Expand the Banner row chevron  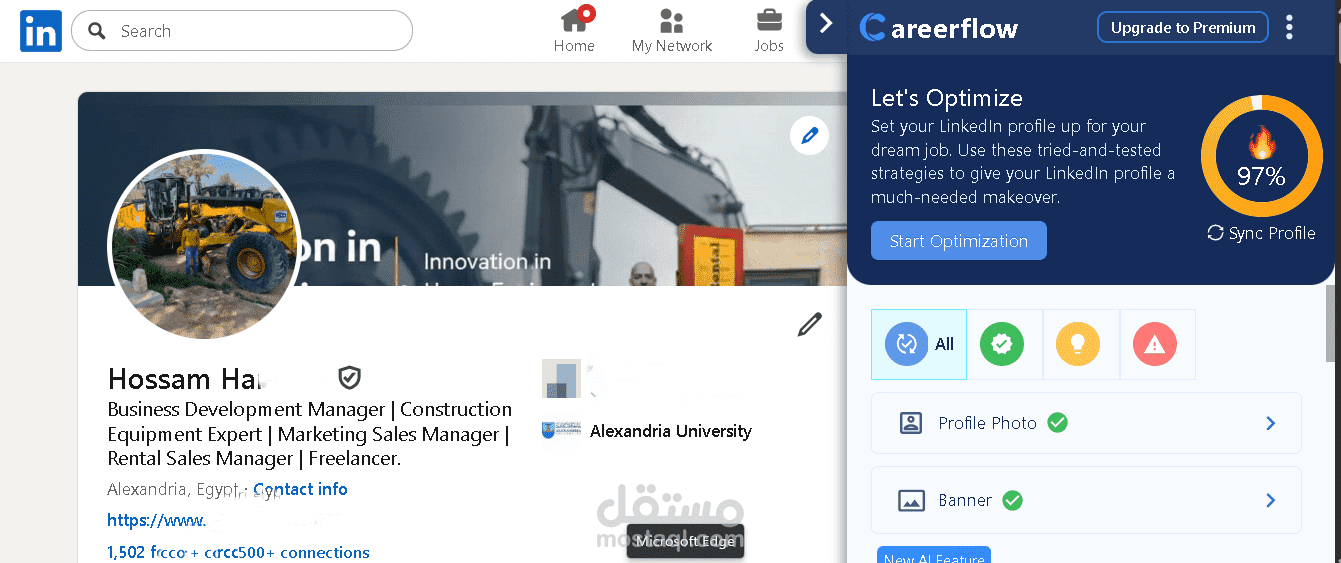(1271, 500)
